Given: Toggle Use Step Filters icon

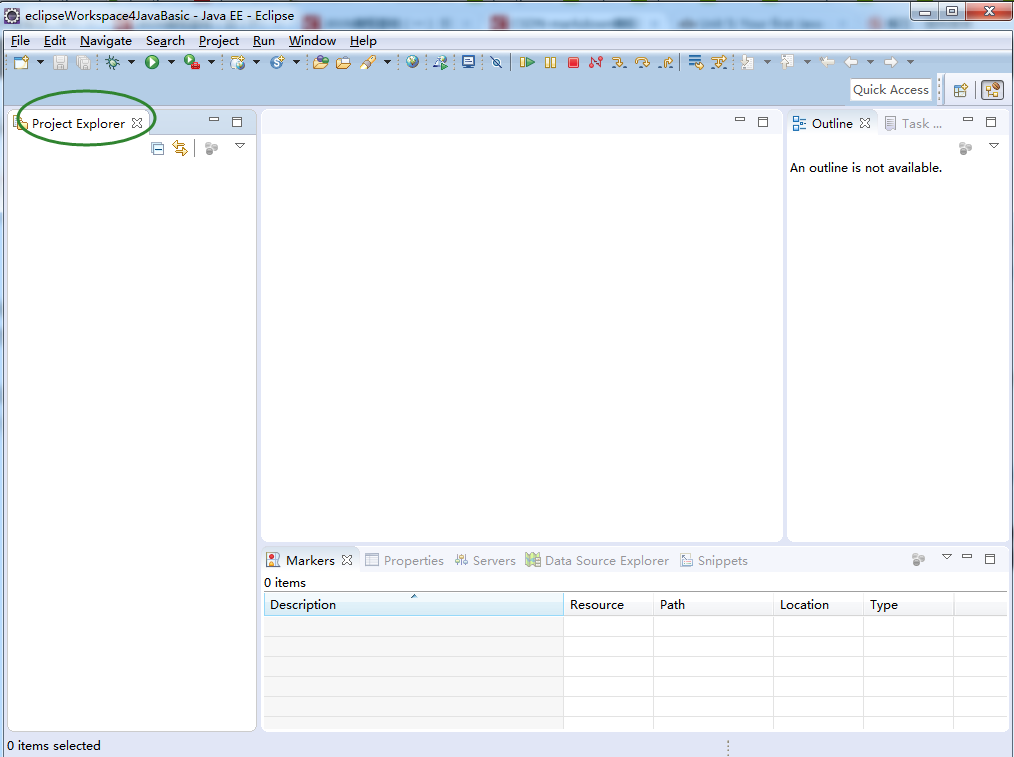Looking at the screenshot, I should (718, 62).
